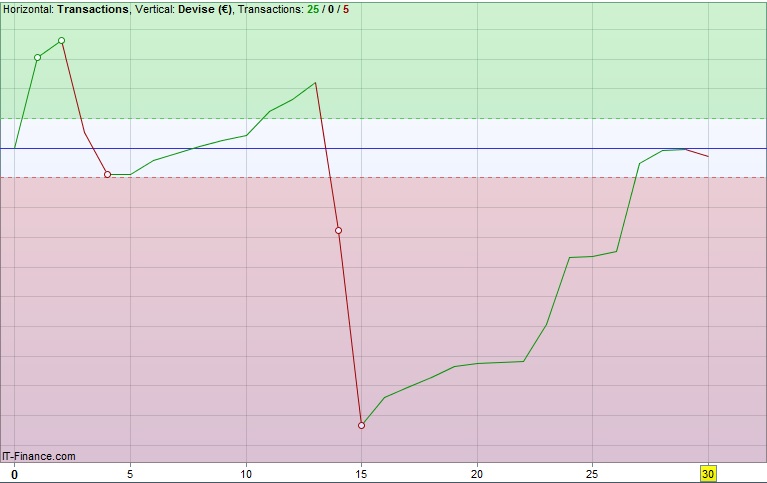Click the 20 label on horizontal axis
Image resolution: width=767 pixels, height=483 pixels.
pyautogui.click(x=476, y=474)
